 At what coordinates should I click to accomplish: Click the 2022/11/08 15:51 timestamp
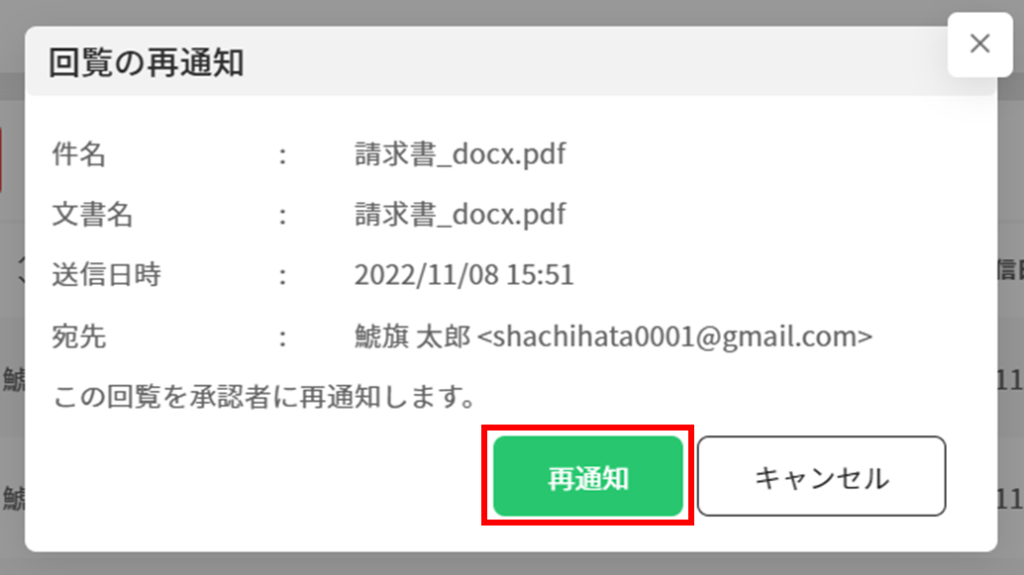coord(464,274)
